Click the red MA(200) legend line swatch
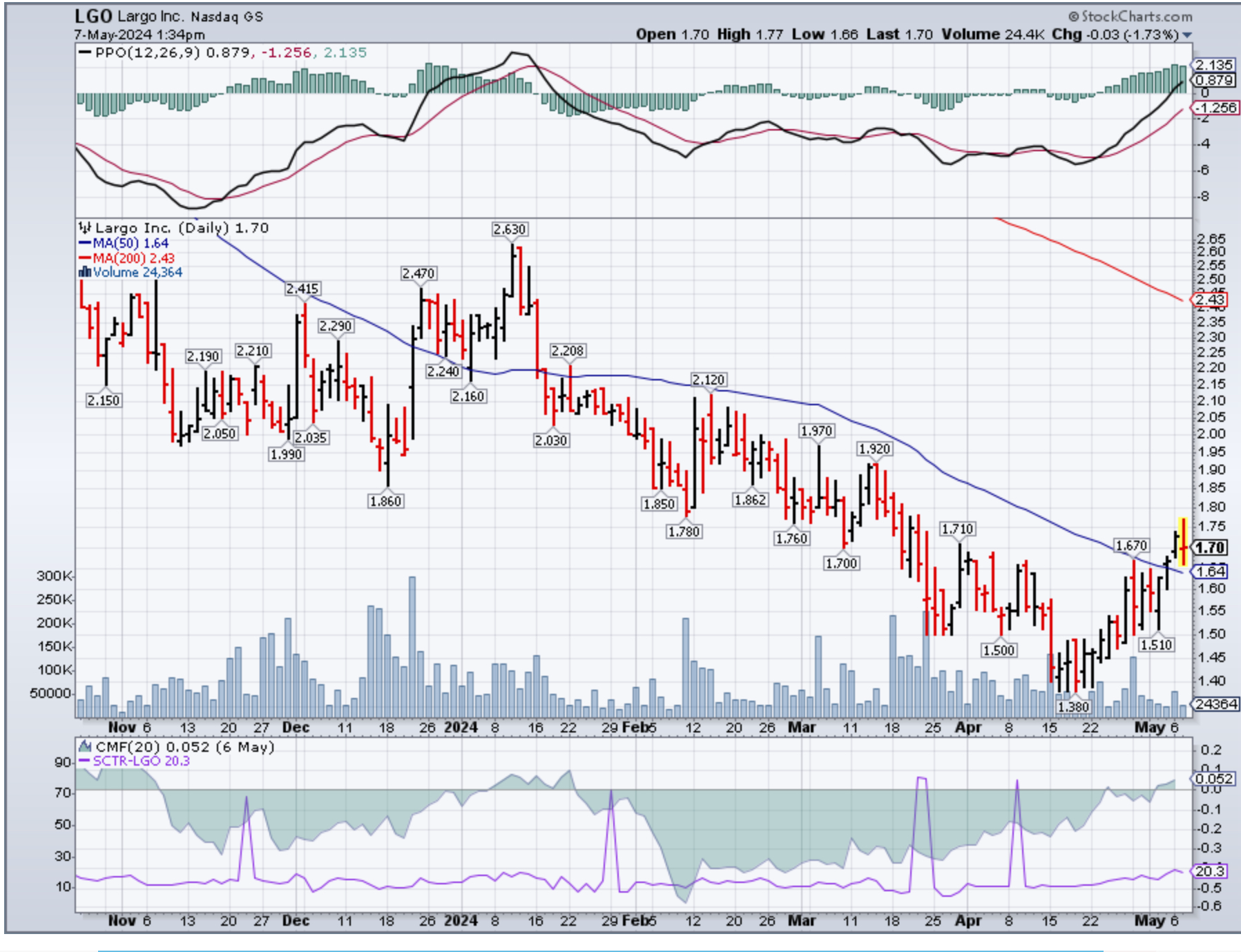Image resolution: width=1241 pixels, height=952 pixels. pyautogui.click(x=85, y=258)
